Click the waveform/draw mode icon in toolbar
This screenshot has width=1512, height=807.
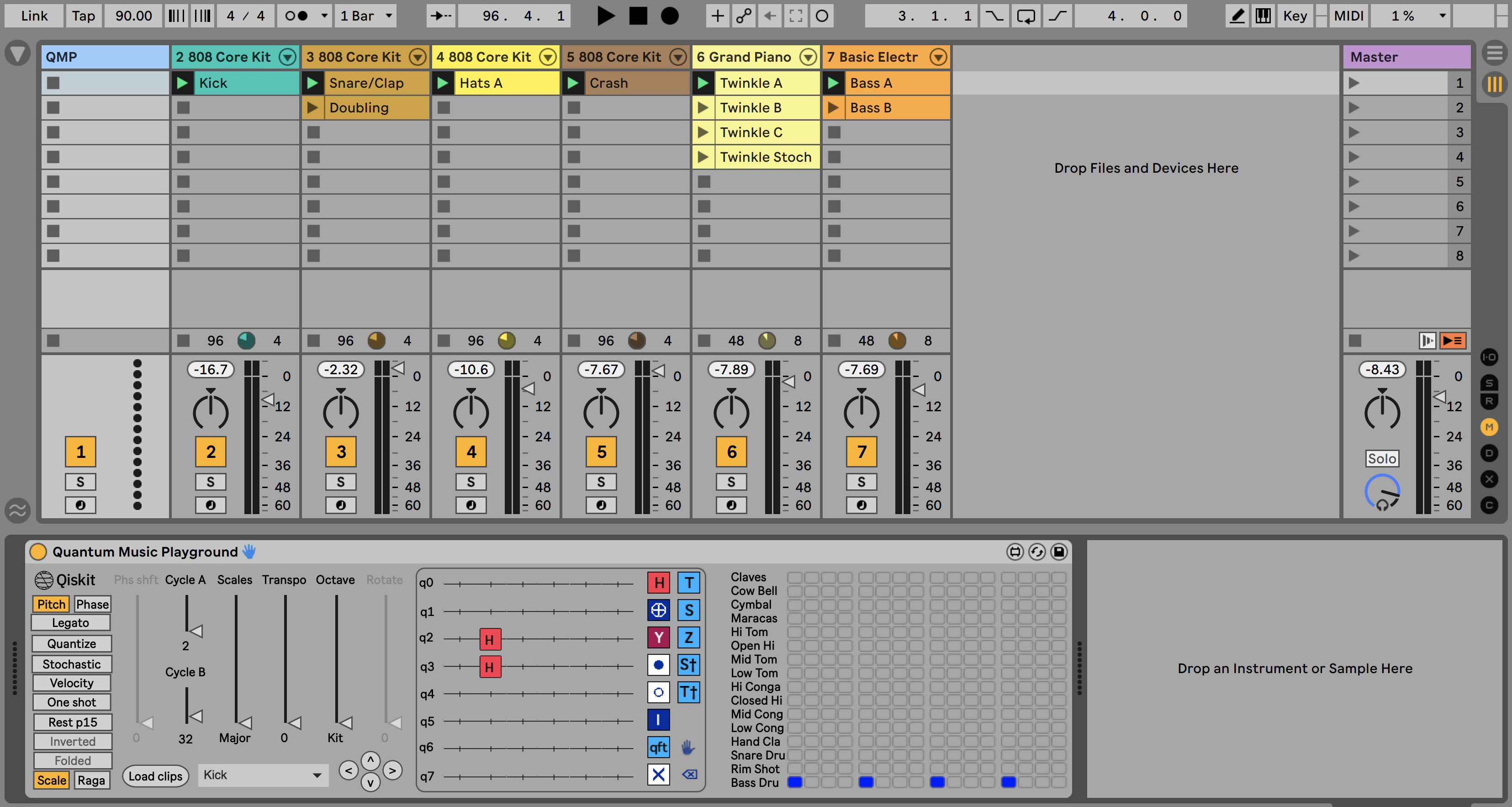coord(1237,15)
